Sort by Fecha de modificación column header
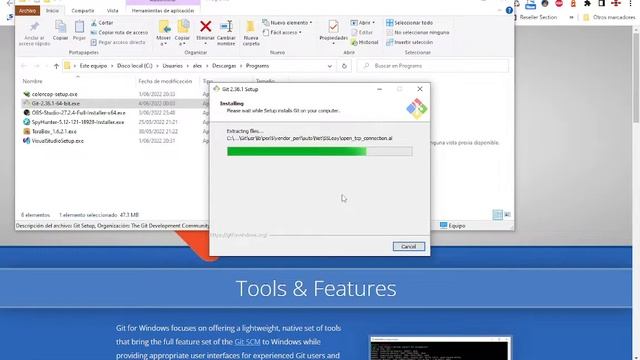Viewport: 640px width, 360px height. pos(165,81)
